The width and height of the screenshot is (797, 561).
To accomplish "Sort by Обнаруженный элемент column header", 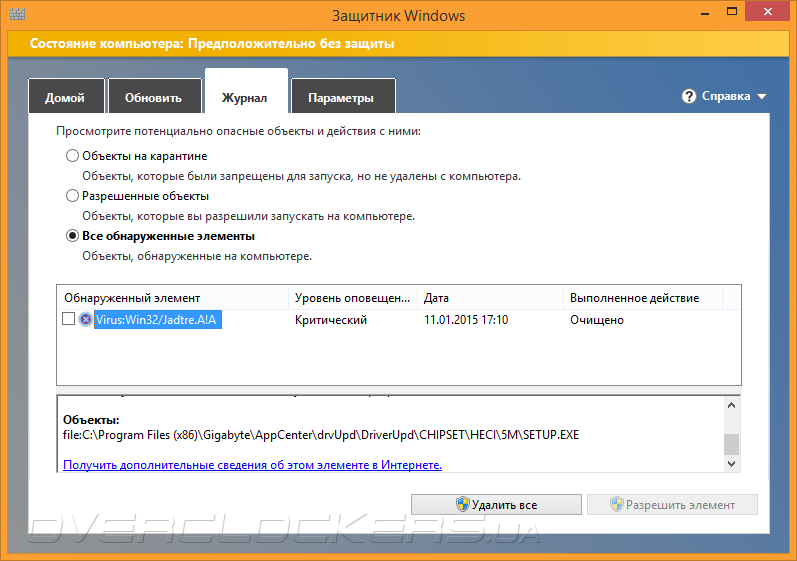I will [x=172, y=298].
